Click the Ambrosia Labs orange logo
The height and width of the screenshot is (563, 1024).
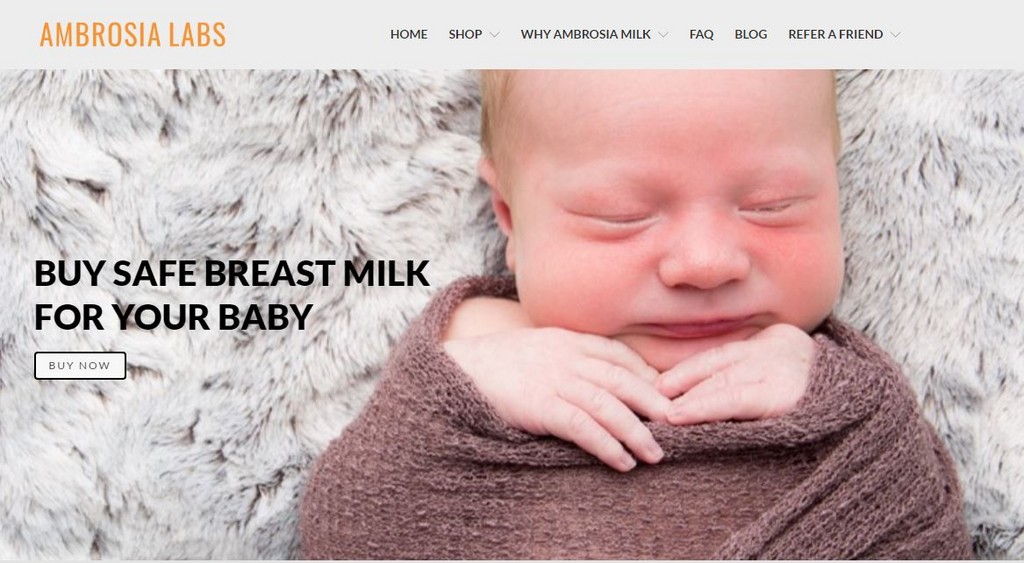pyautogui.click(x=133, y=35)
